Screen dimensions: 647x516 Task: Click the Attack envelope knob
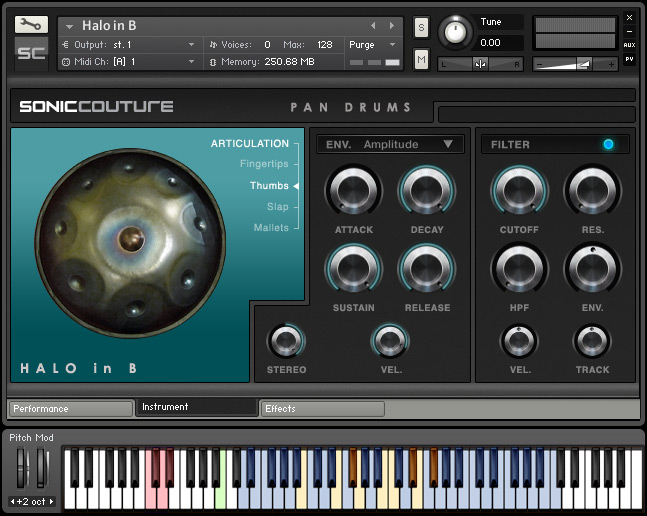[353, 191]
